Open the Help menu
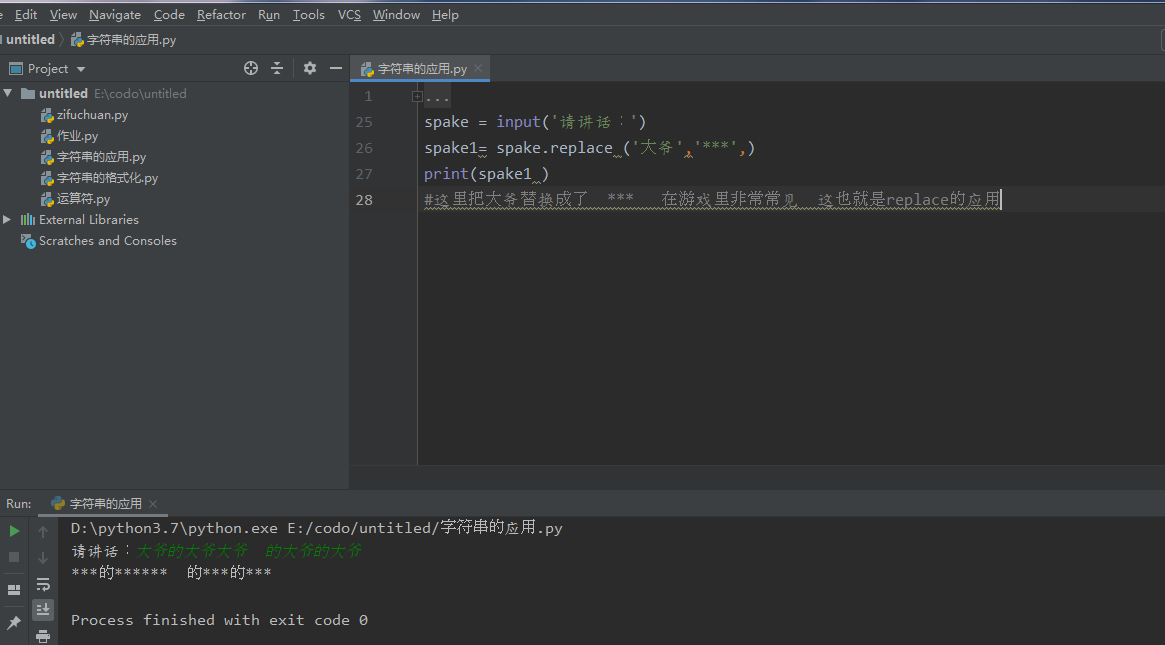 [445, 15]
